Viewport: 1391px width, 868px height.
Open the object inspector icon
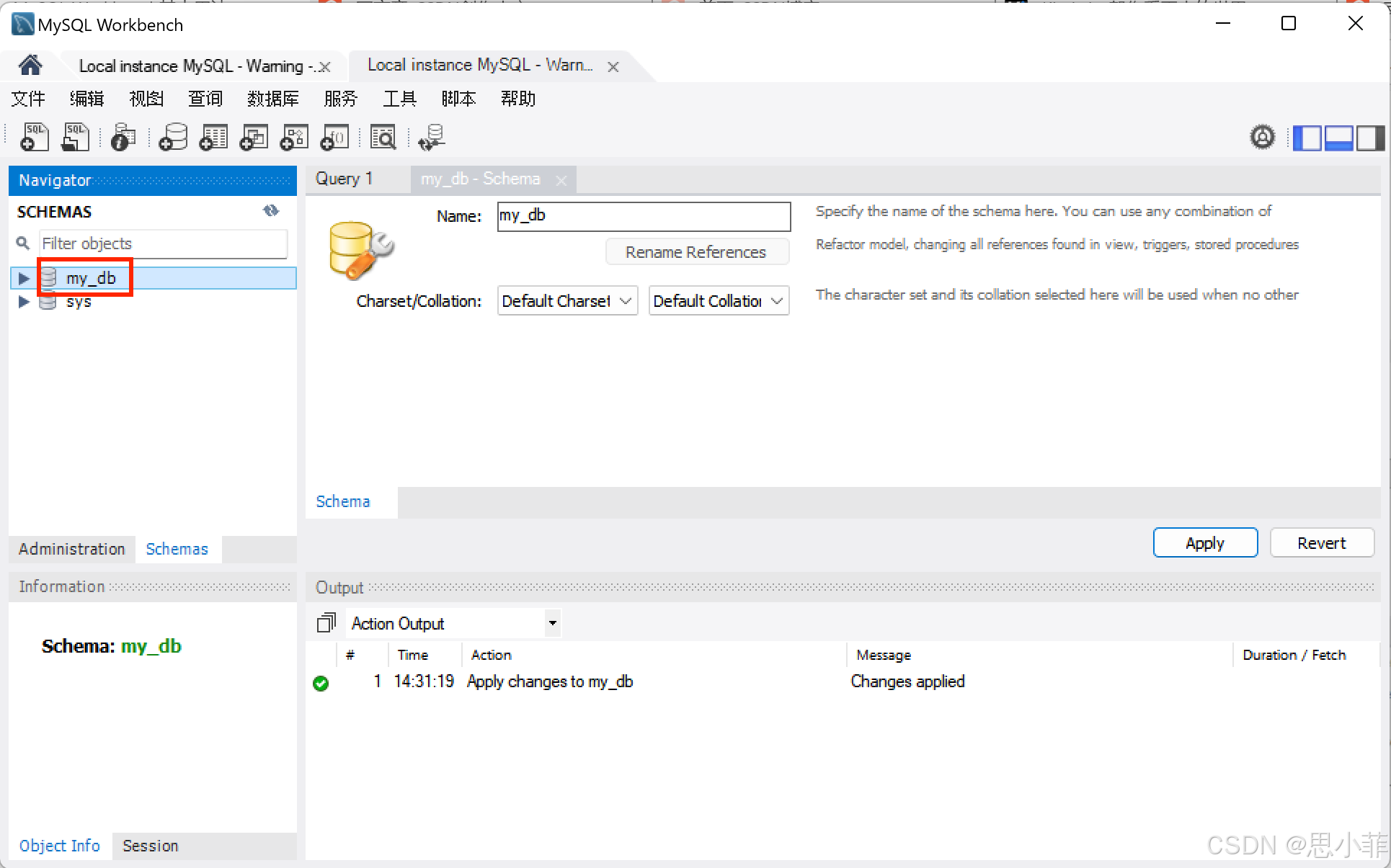point(123,137)
